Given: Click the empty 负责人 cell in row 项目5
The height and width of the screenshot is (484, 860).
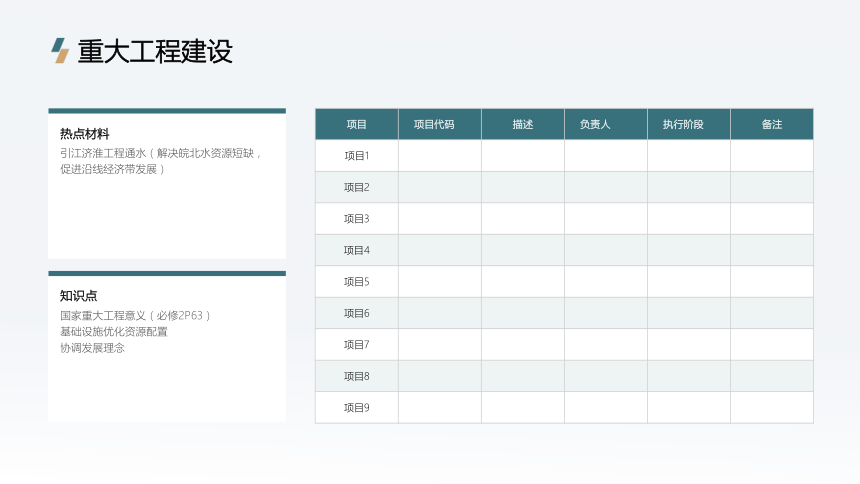Looking at the screenshot, I should click(x=606, y=282).
